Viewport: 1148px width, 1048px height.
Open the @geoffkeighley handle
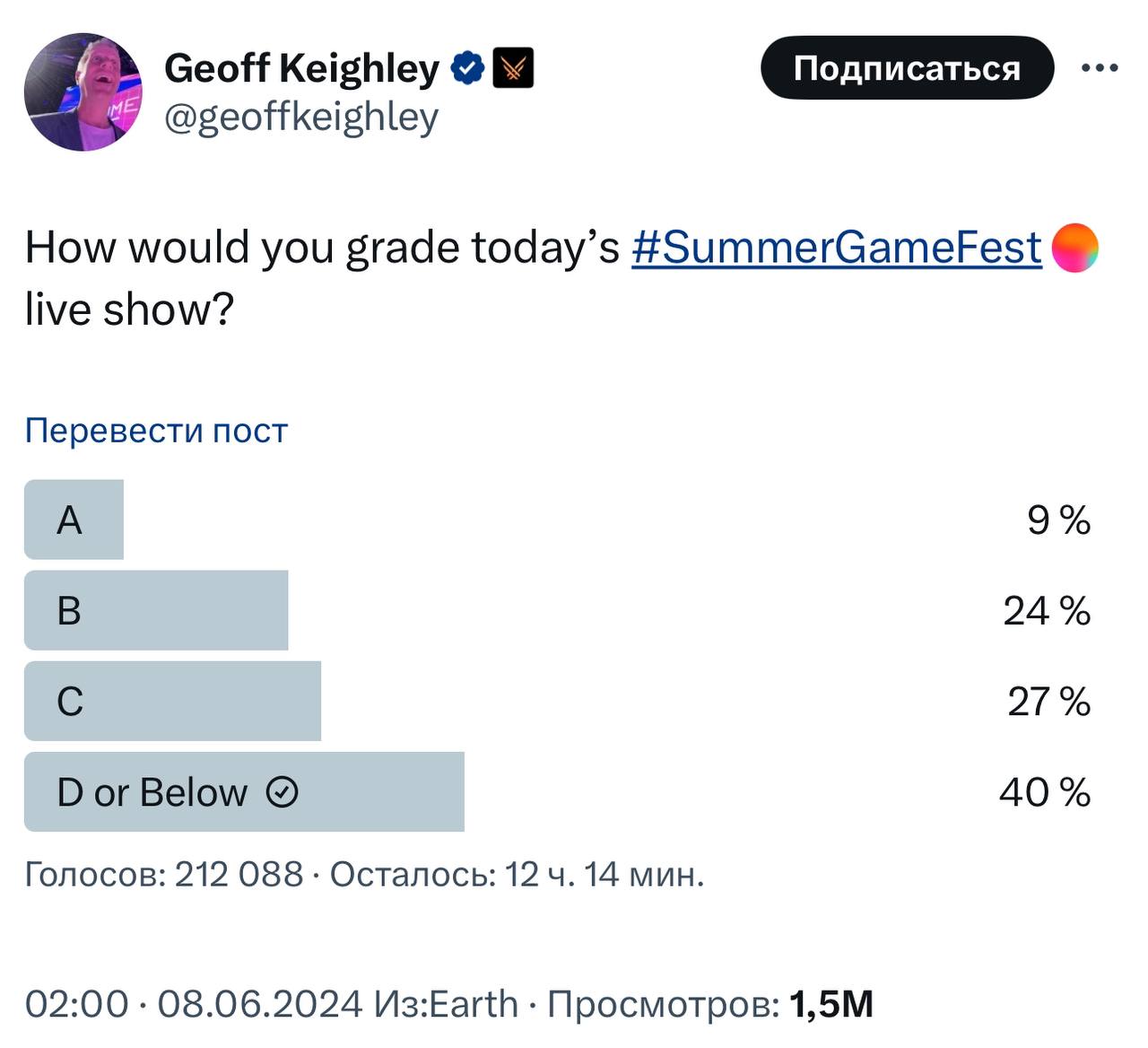point(301,117)
